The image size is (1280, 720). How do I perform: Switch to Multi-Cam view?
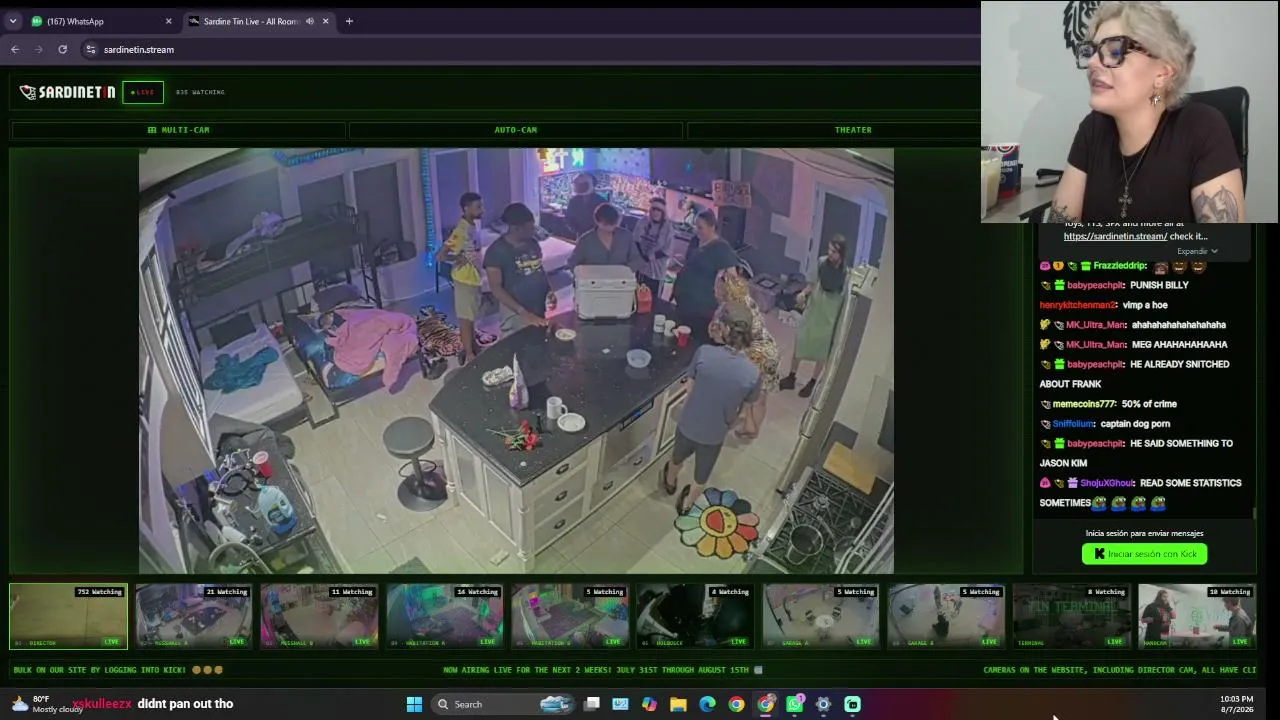[178, 130]
